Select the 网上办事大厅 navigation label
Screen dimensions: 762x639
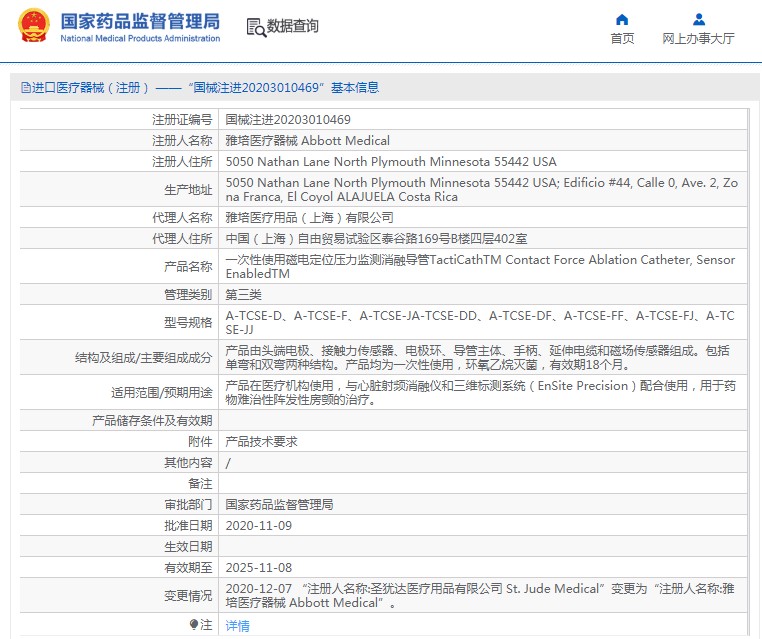(x=698, y=38)
